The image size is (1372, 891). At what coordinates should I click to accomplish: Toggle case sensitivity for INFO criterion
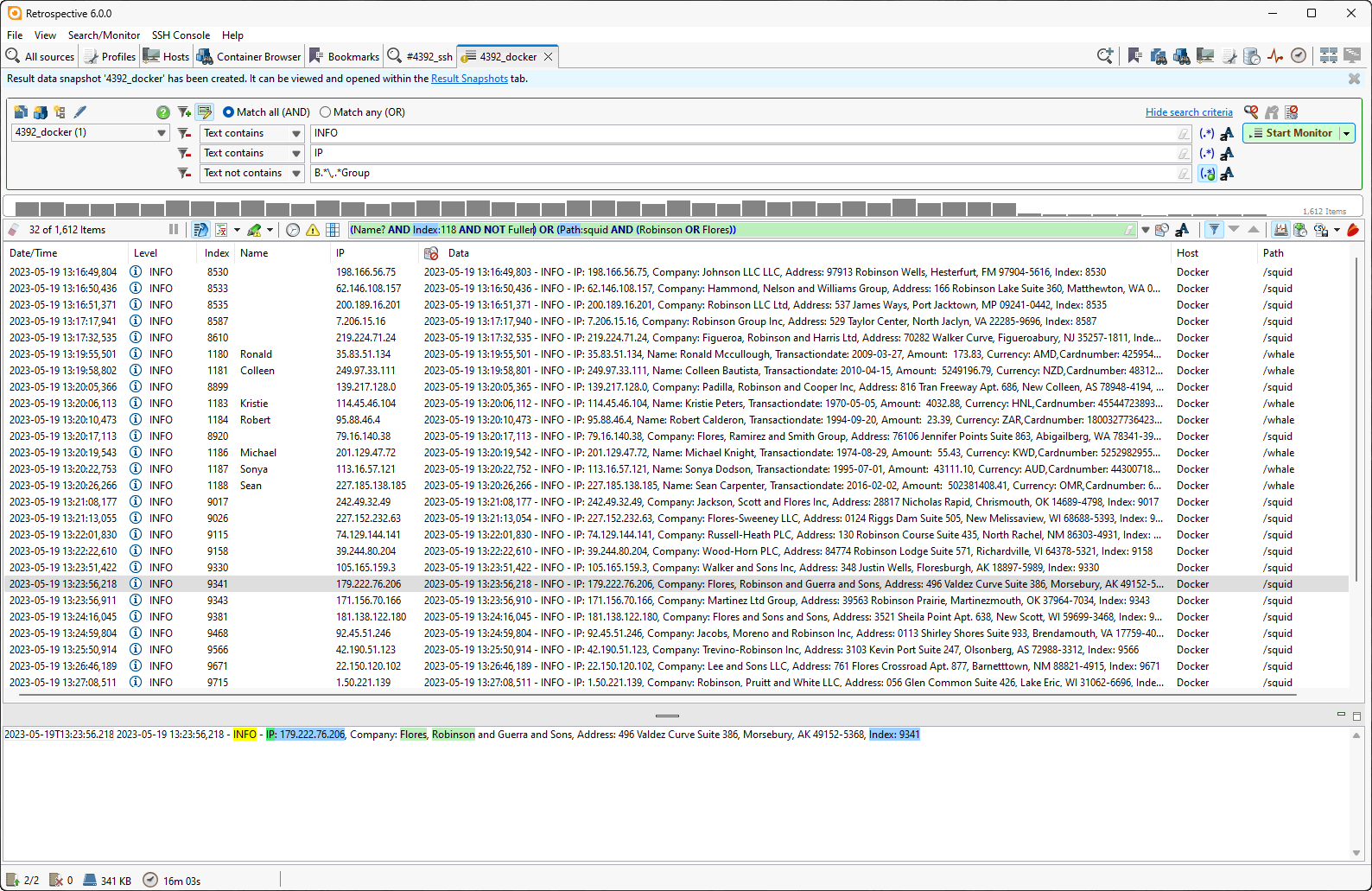[1227, 133]
